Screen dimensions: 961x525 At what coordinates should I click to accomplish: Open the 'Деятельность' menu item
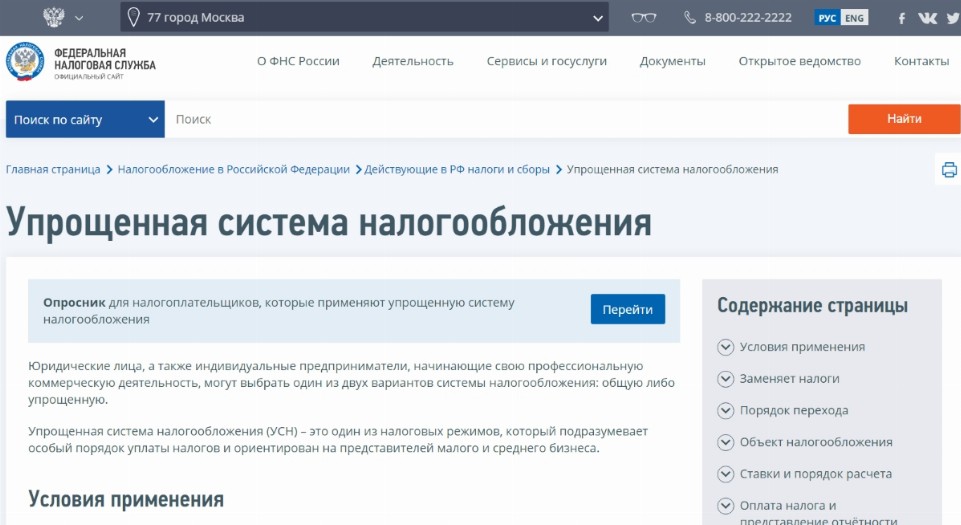click(x=412, y=61)
